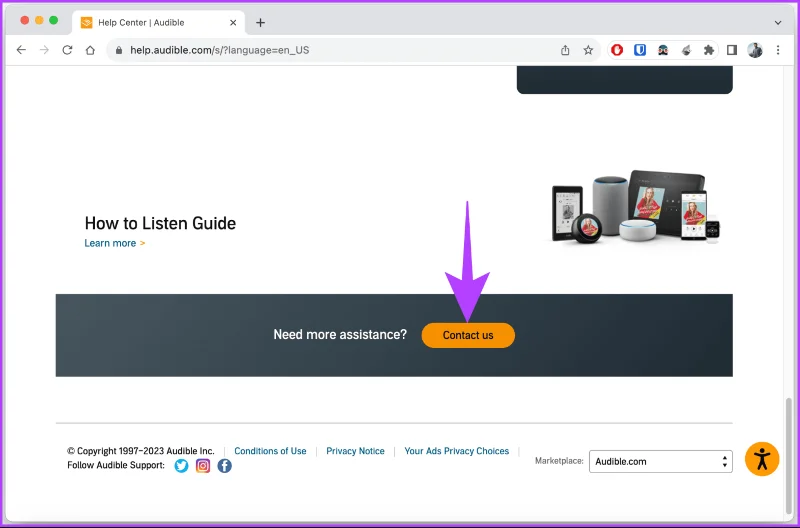Open the Privacy Notice link
800x528 pixels.
[x=355, y=451]
